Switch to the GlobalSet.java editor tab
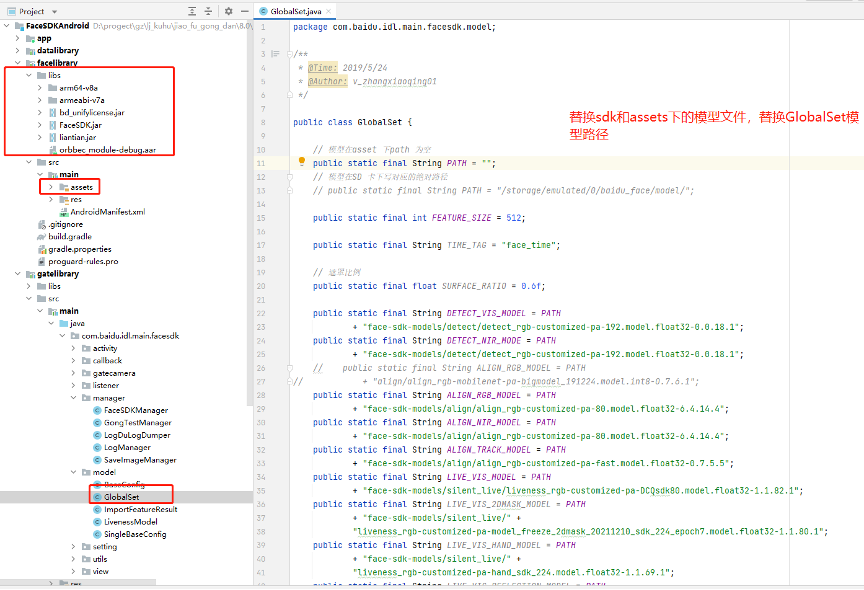 [295, 11]
